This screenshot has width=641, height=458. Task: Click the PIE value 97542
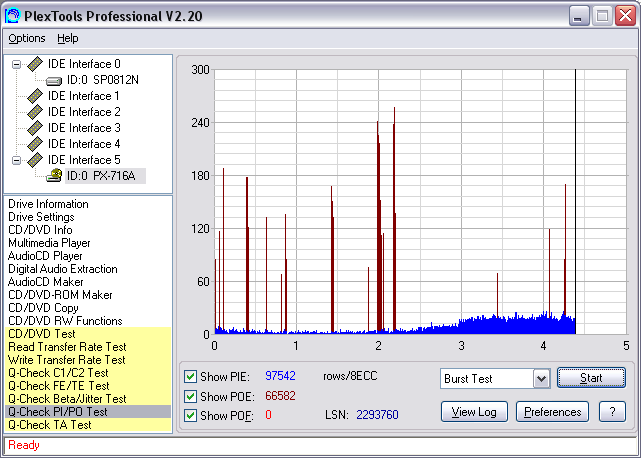[x=280, y=376]
